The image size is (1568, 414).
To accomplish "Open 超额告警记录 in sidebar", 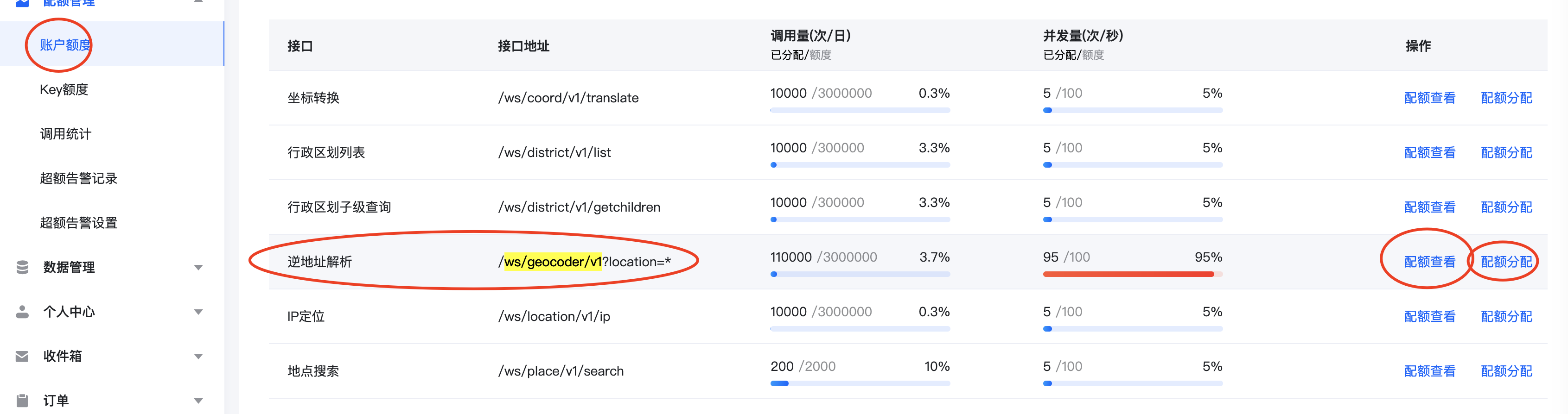I will tap(78, 178).
